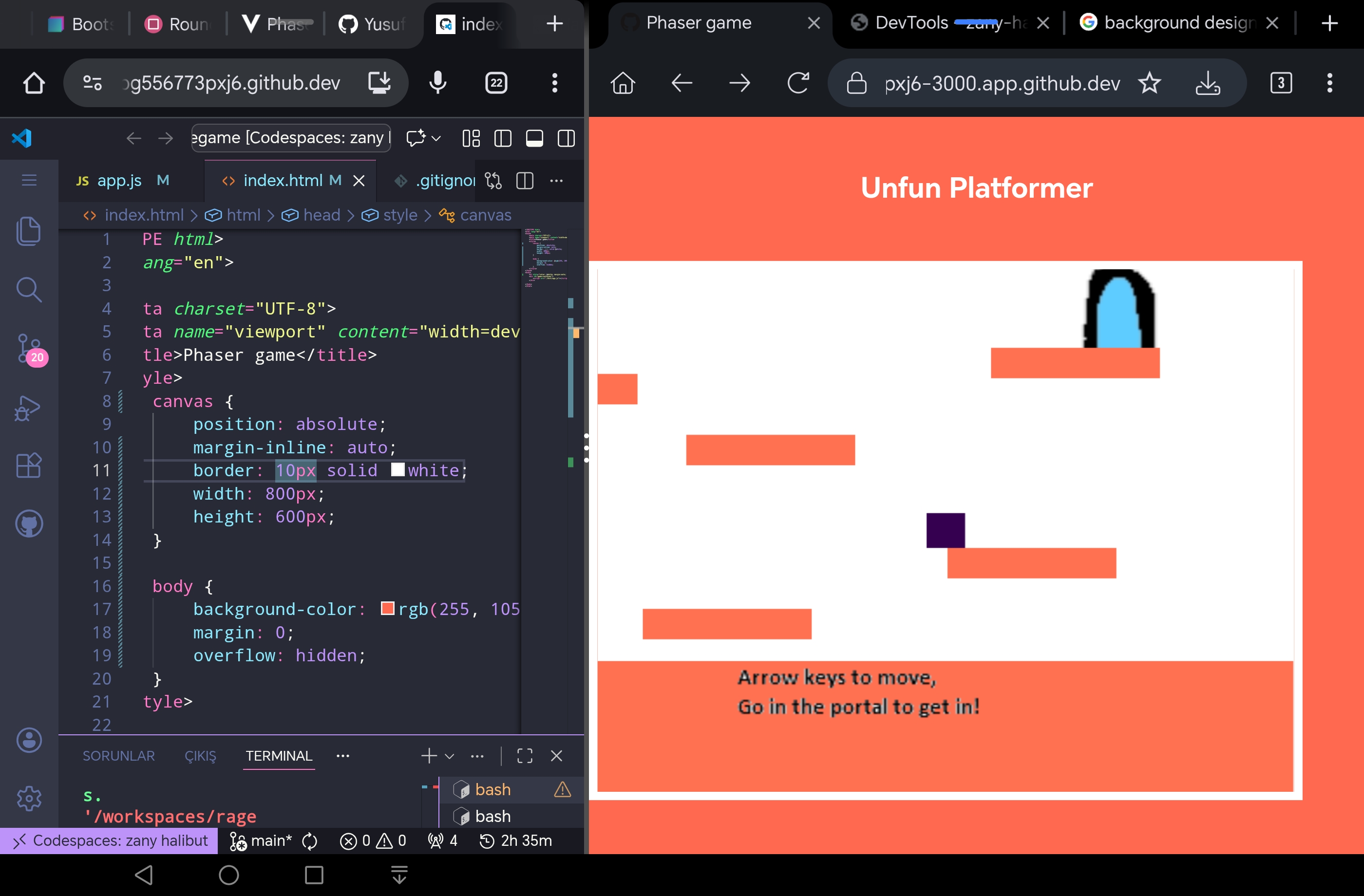Open the Manage gear icon in VS Code
The height and width of the screenshot is (896, 1364).
tap(29, 798)
